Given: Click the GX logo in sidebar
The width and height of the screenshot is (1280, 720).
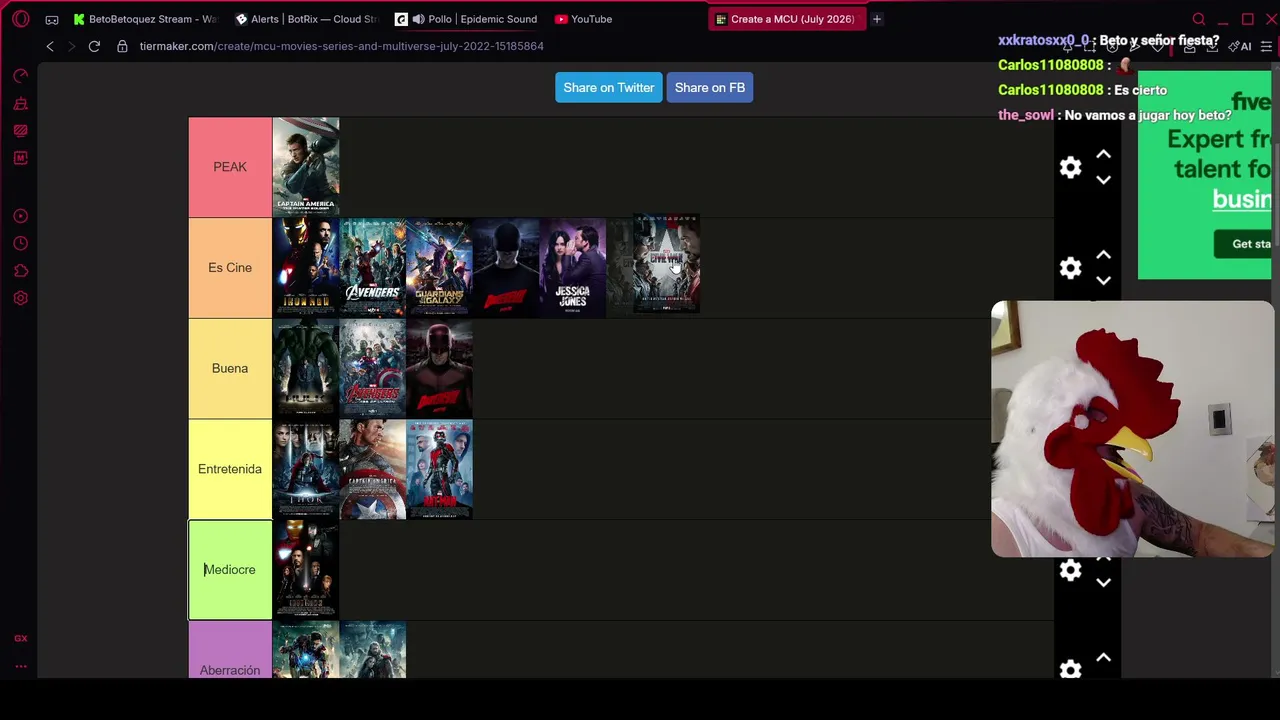Looking at the screenshot, I should pyautogui.click(x=21, y=638).
